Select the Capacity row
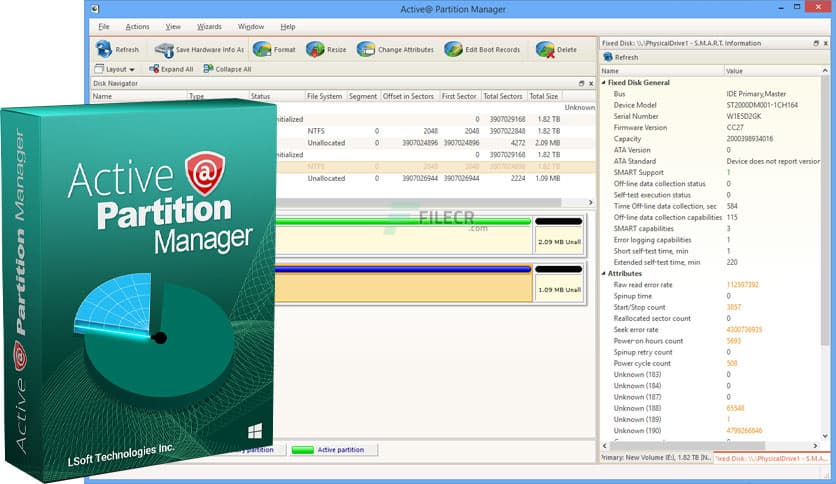The width and height of the screenshot is (836, 484). click(711, 139)
